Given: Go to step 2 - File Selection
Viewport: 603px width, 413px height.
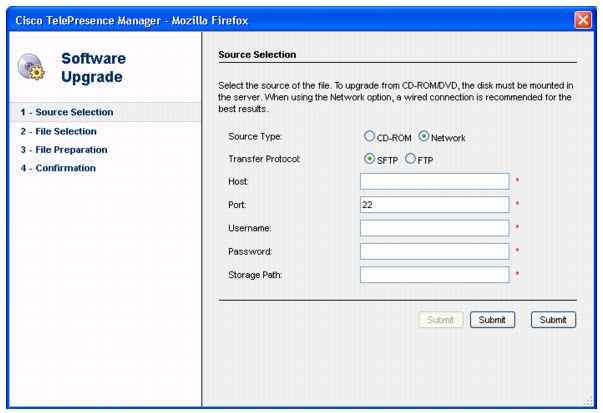Looking at the screenshot, I should click(x=58, y=132).
